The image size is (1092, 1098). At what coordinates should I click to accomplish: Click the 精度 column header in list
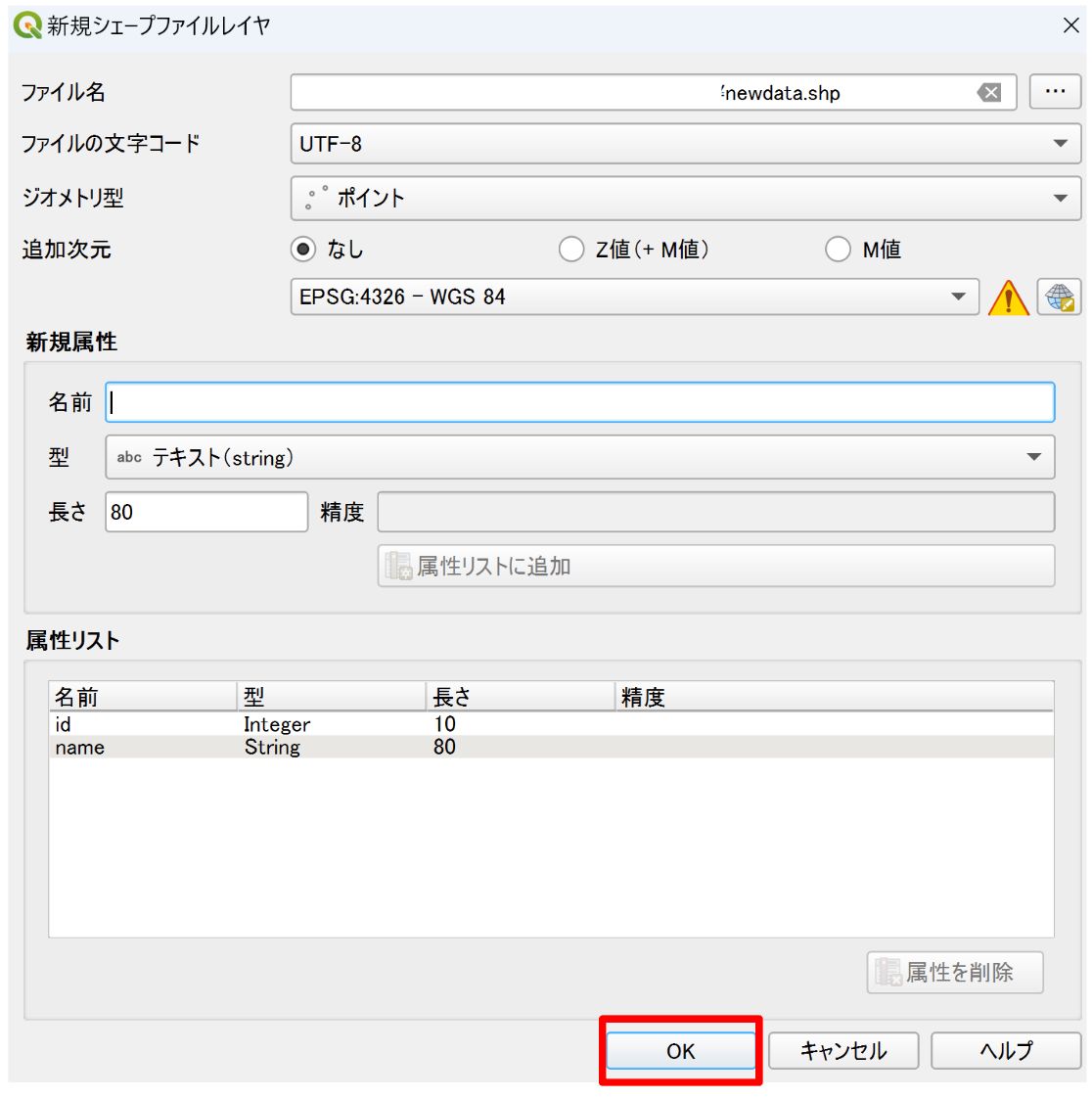click(835, 697)
